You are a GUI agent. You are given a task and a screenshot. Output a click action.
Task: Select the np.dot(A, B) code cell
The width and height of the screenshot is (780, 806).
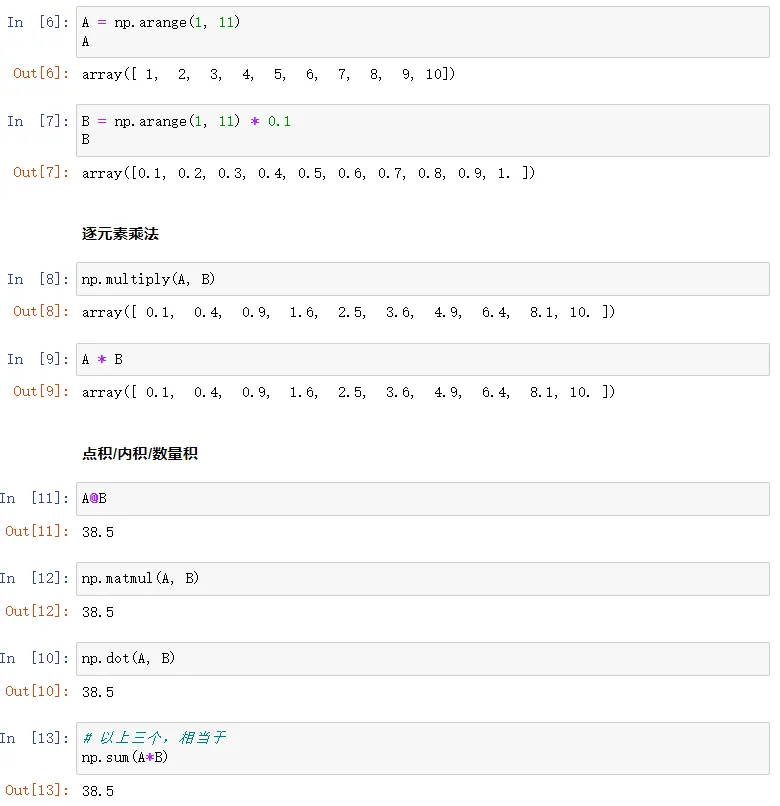click(x=420, y=658)
